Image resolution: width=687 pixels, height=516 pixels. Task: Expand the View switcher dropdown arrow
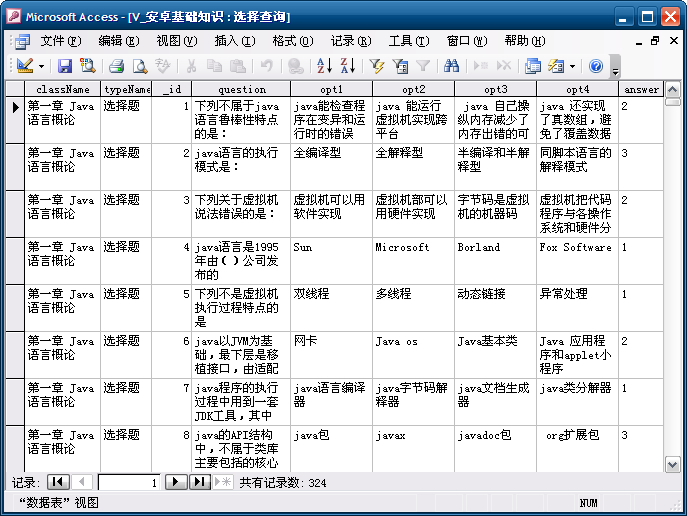point(41,67)
